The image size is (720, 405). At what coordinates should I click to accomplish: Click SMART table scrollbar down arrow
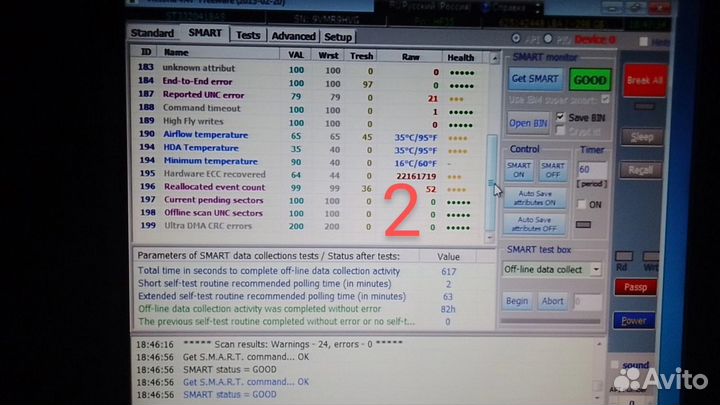click(x=490, y=237)
